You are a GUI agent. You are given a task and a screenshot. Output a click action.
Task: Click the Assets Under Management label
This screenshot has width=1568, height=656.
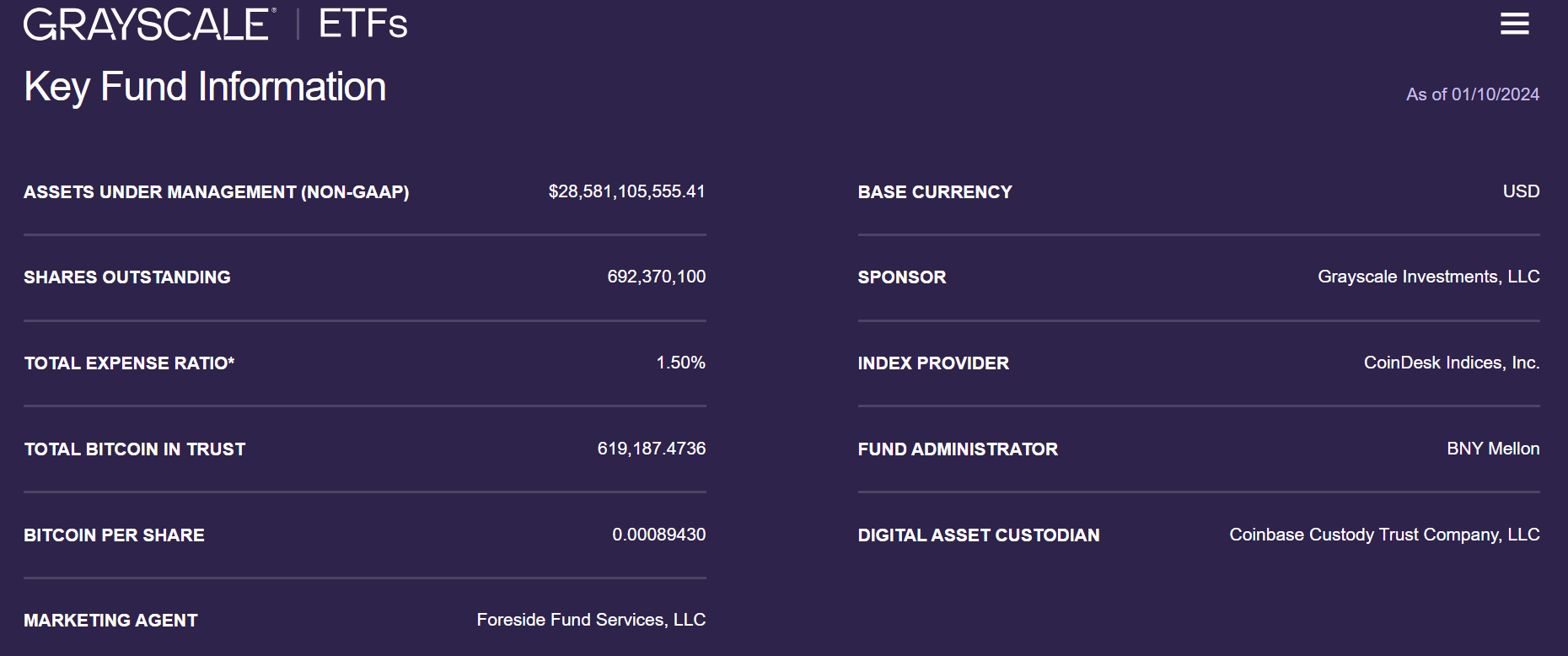tap(216, 192)
